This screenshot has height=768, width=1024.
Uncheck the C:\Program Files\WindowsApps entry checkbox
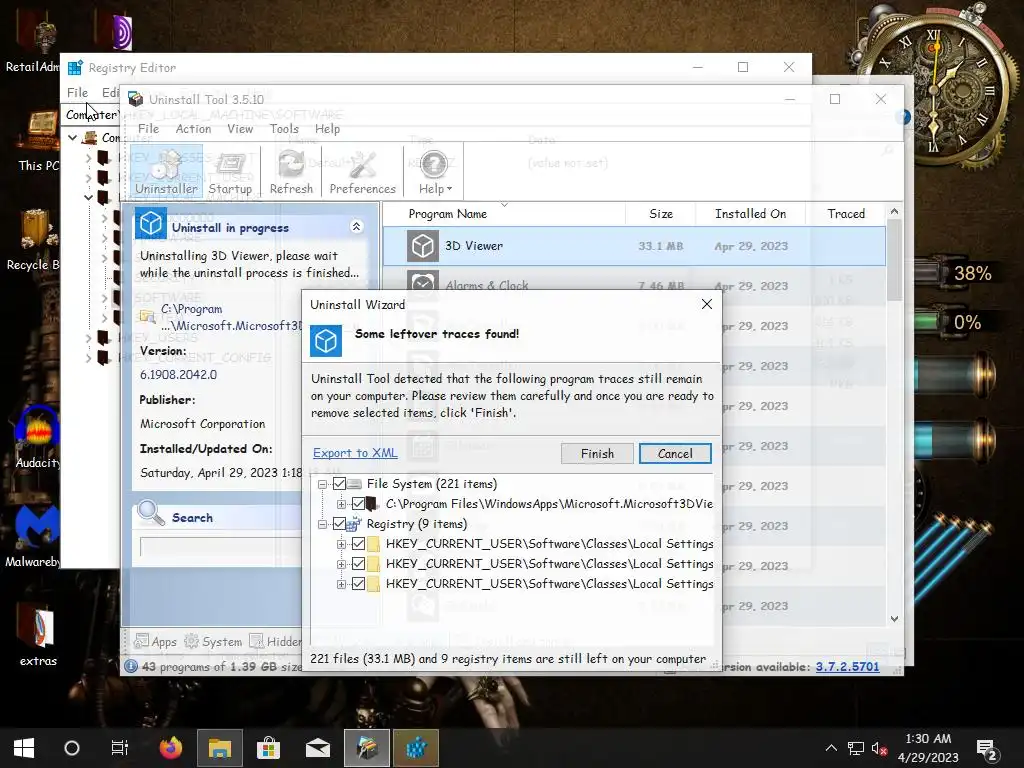[358, 504]
